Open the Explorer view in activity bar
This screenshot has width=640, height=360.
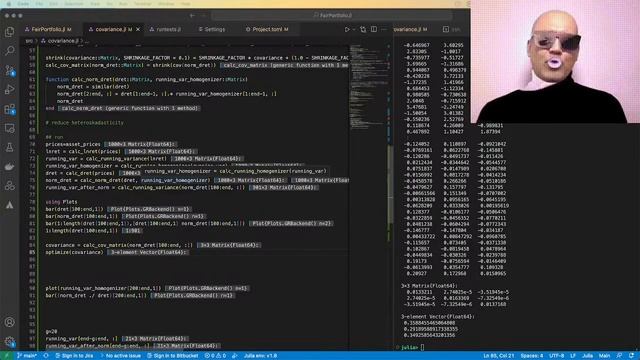click(9, 32)
